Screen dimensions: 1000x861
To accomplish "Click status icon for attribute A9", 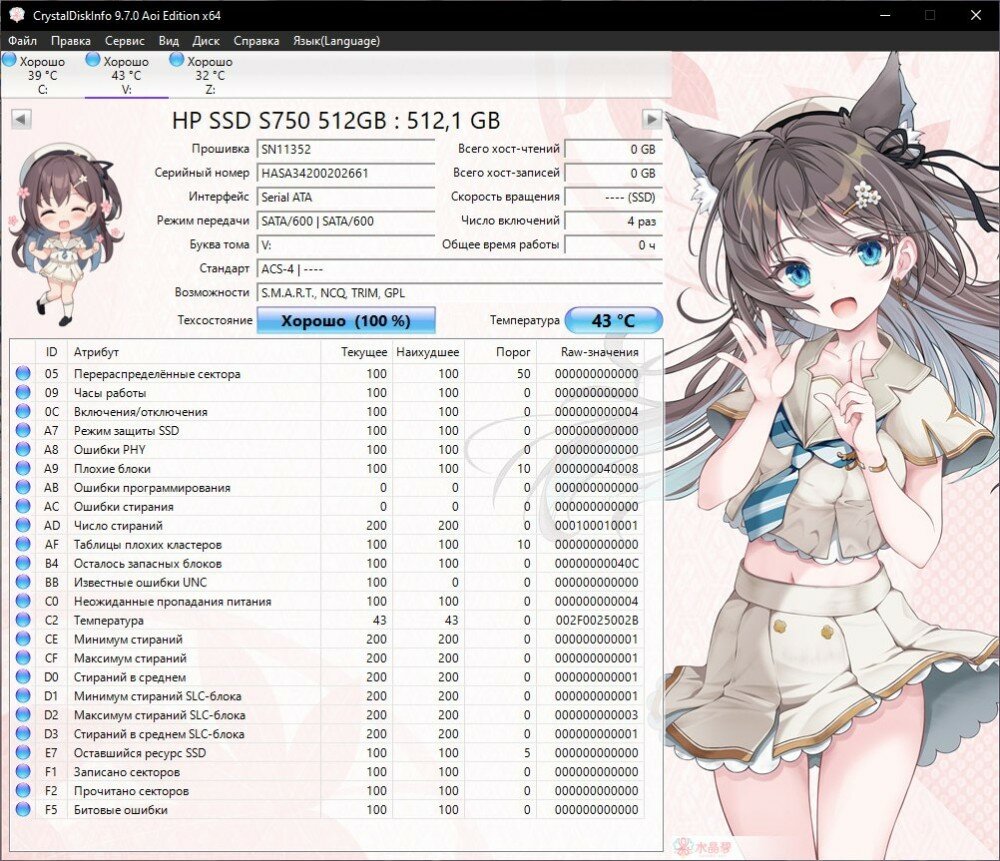I will tap(23, 468).
